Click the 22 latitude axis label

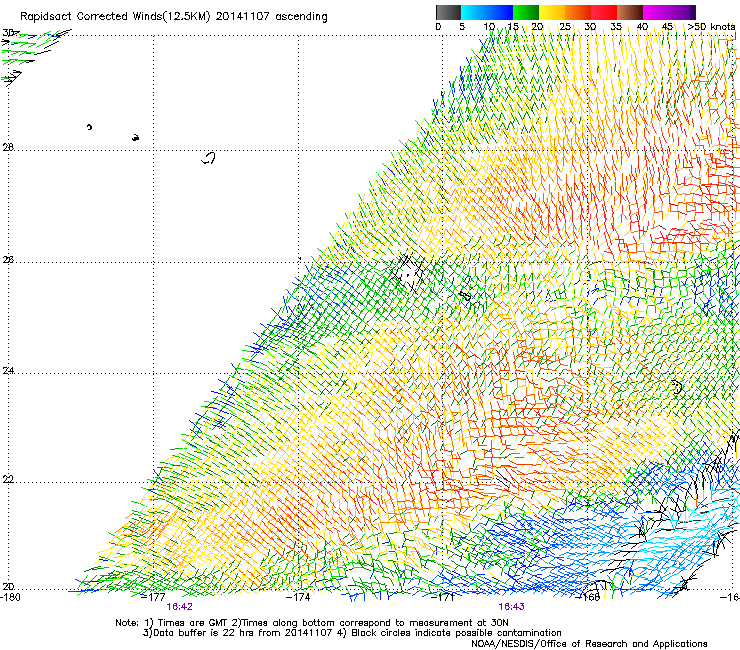[x=8, y=480]
